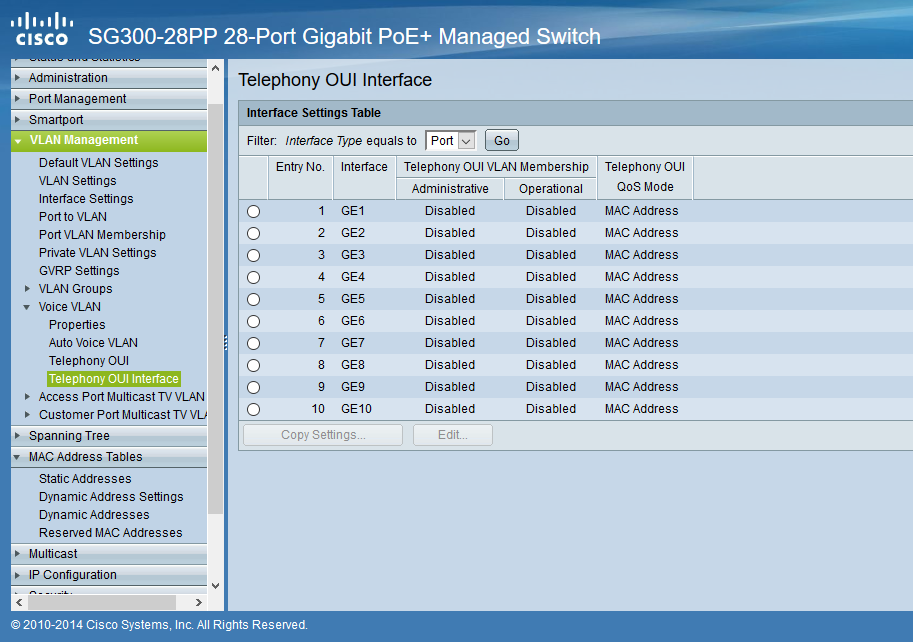The height and width of the screenshot is (642, 913).
Task: Open Port VLAN Membership page
Action: click(x=102, y=235)
